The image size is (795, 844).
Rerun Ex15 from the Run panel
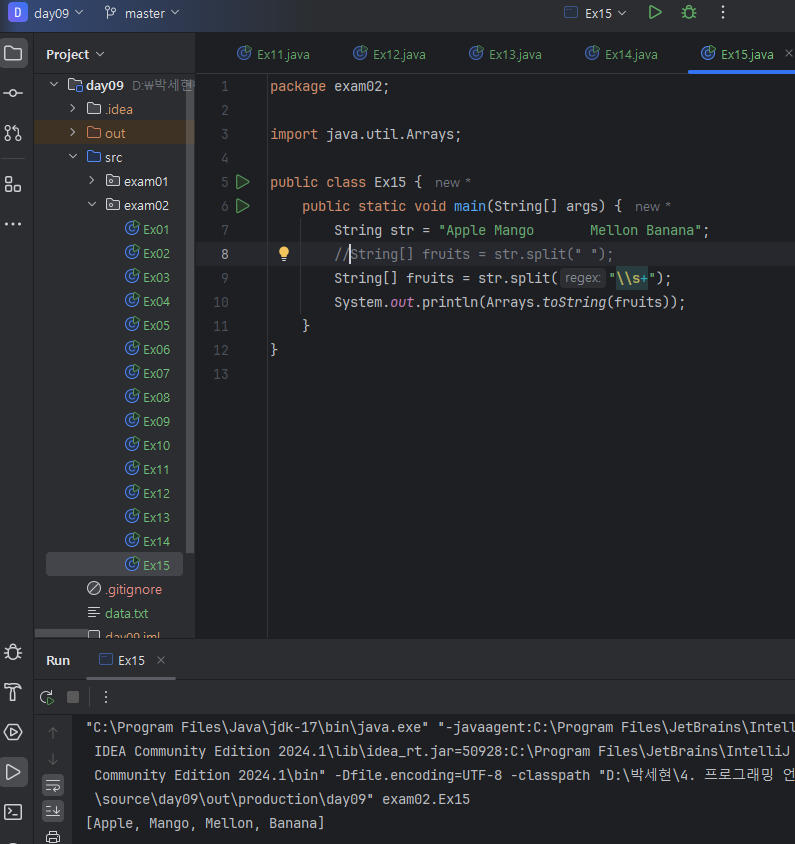click(x=47, y=697)
